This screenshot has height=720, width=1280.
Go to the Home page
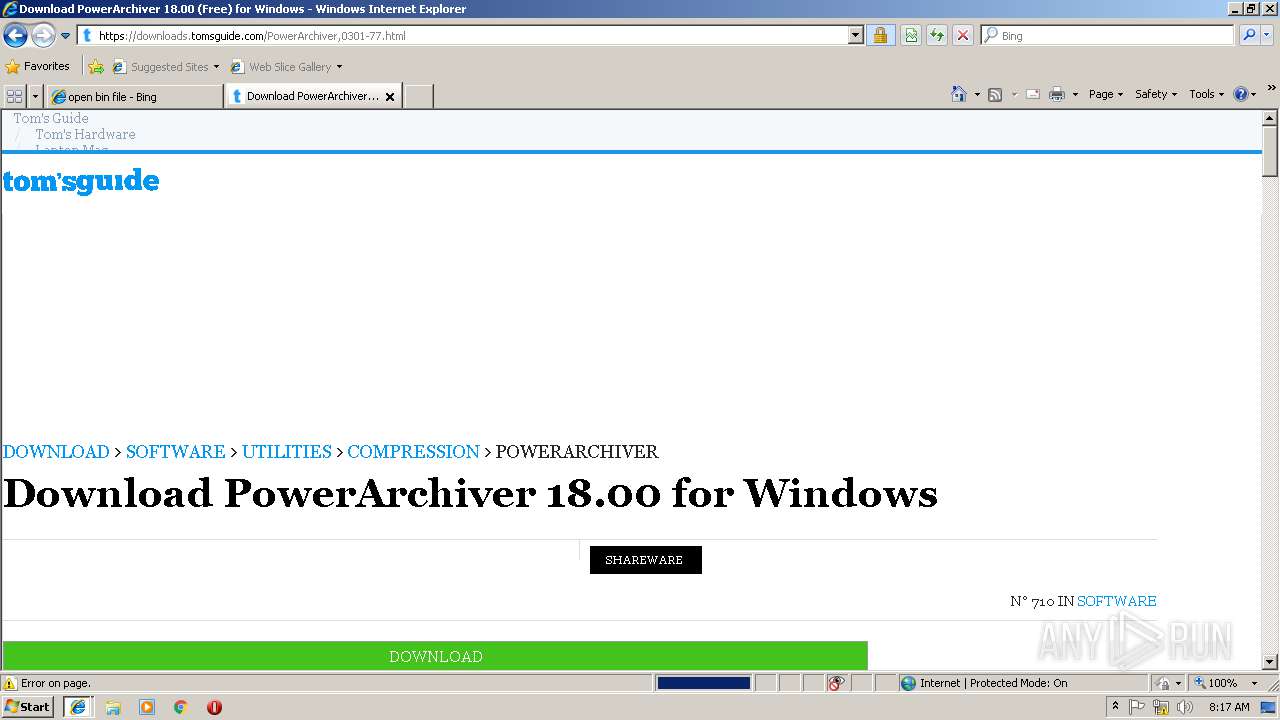tap(959, 94)
